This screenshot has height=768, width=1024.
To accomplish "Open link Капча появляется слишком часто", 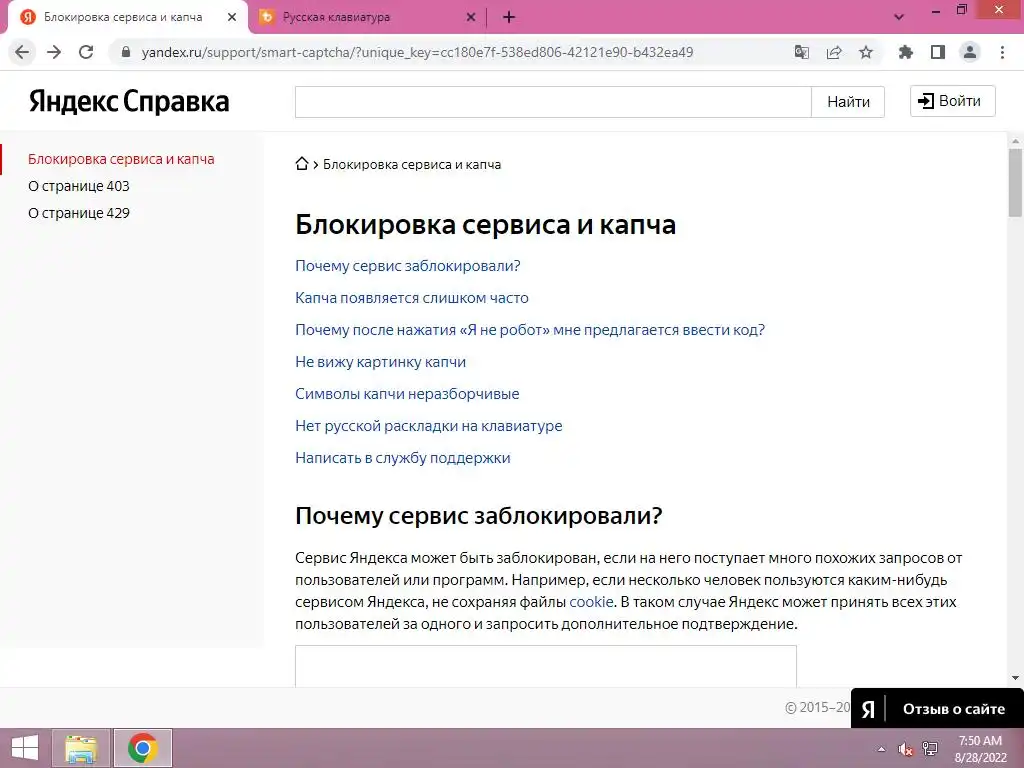I will (412, 298).
